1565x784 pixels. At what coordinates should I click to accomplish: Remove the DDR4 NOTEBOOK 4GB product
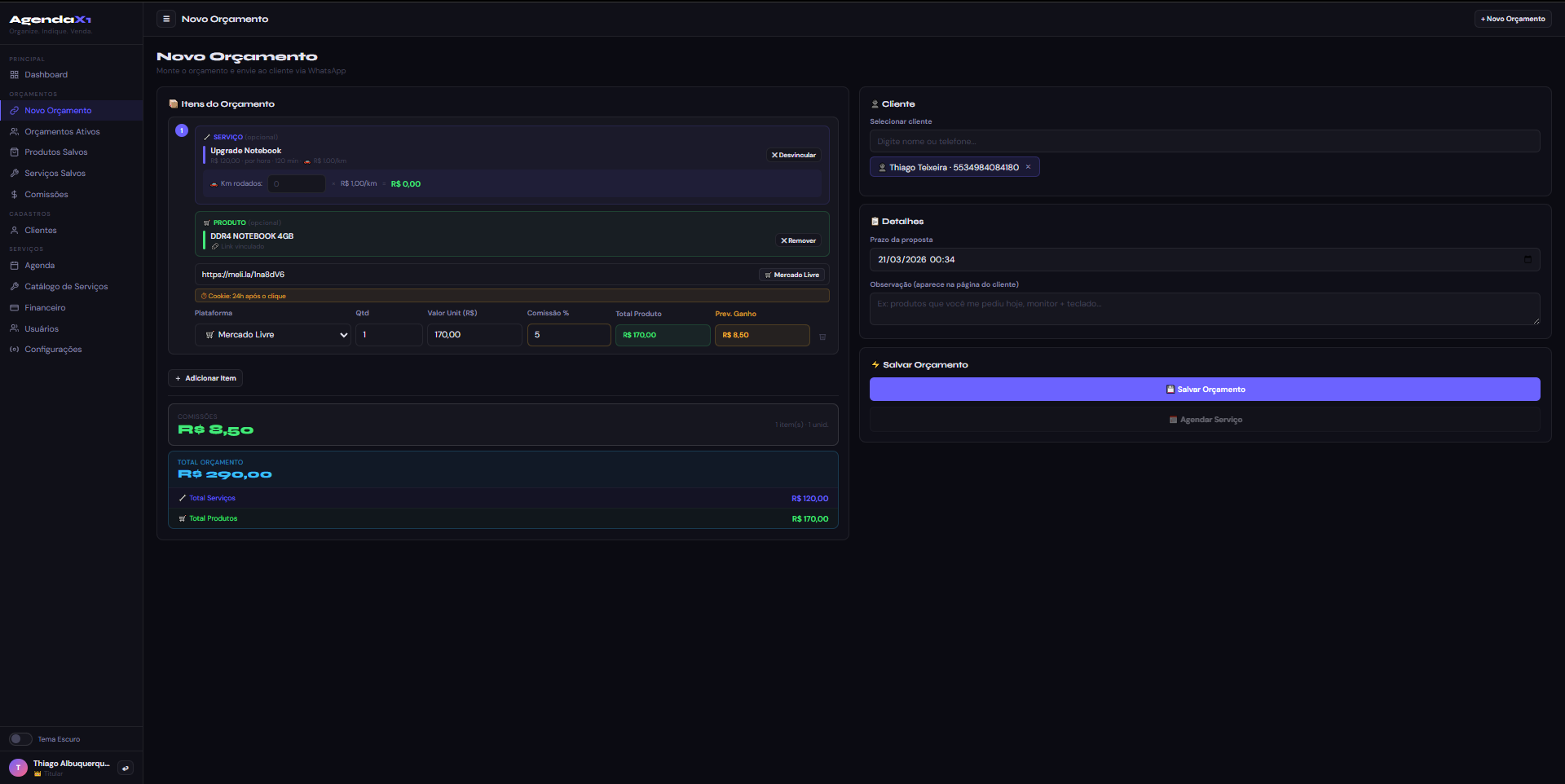tap(798, 240)
